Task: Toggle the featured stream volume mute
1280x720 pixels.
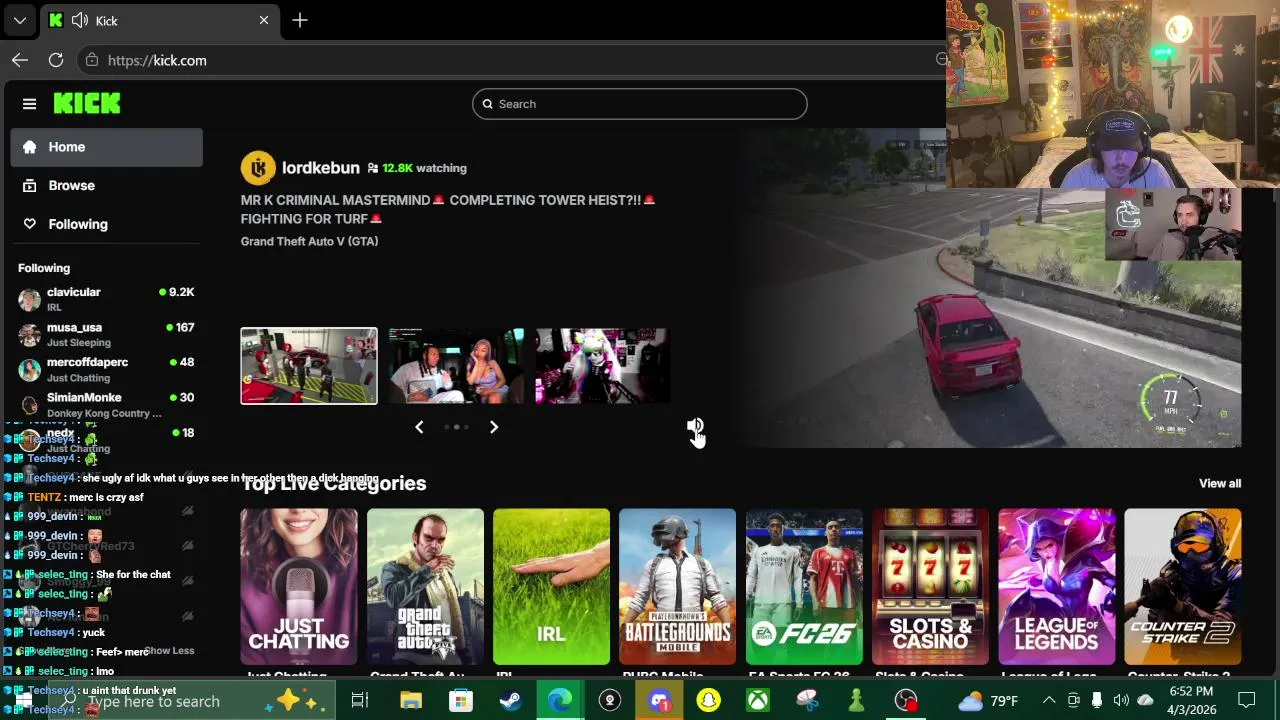Action: point(694,427)
